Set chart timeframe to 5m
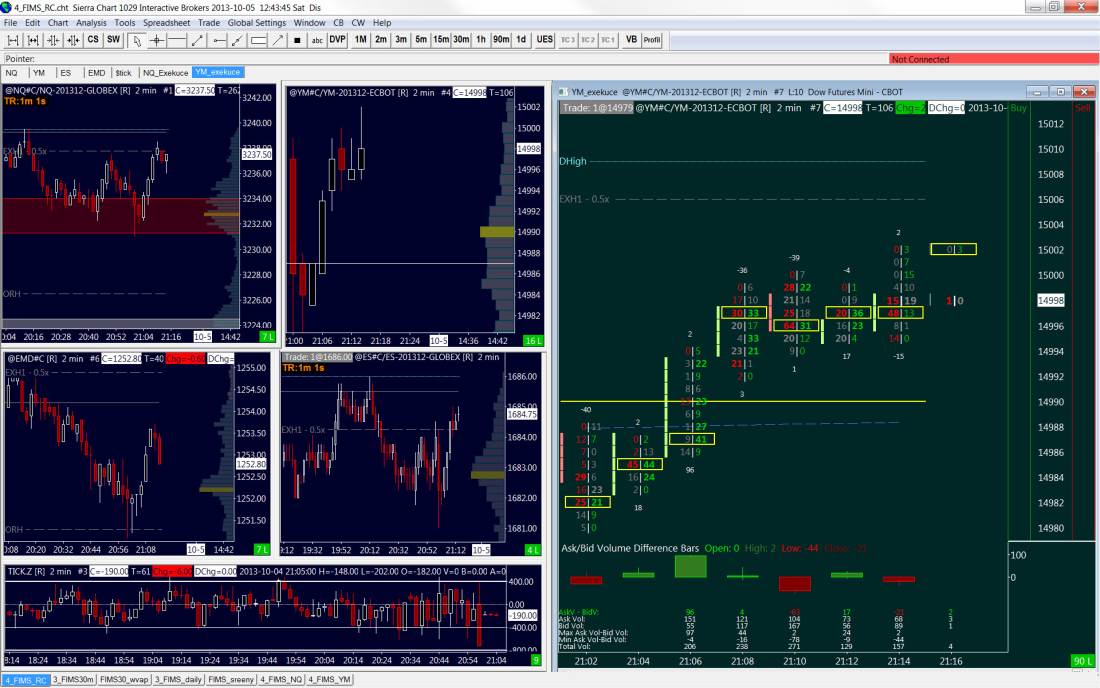Image resolution: width=1100 pixels, height=688 pixels. click(421, 40)
